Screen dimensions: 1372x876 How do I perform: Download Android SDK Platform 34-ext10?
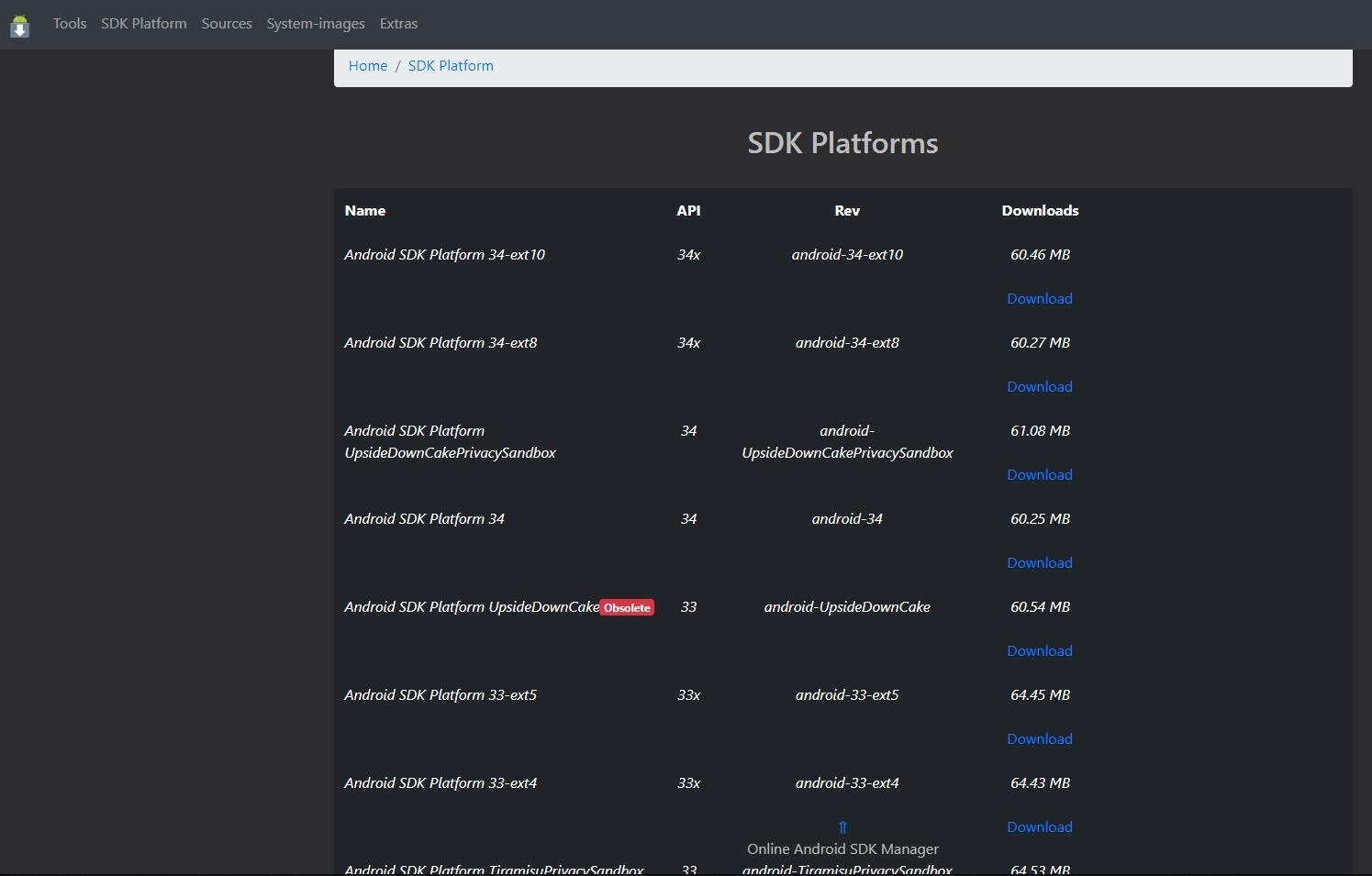point(1040,299)
